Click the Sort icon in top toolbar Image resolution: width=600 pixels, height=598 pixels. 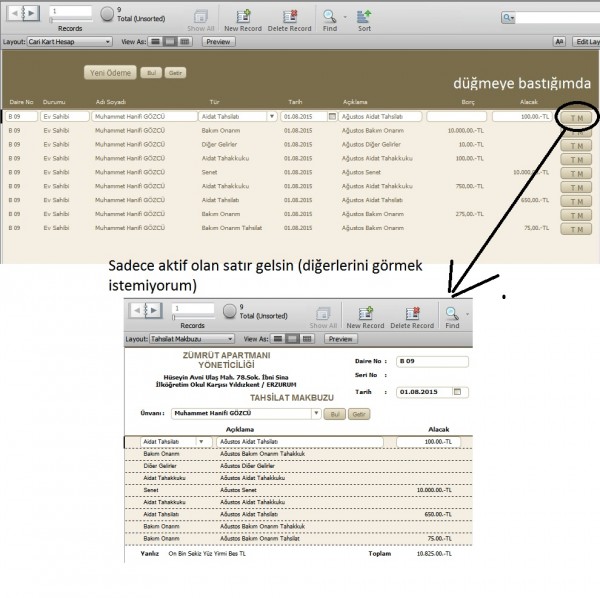(364, 15)
